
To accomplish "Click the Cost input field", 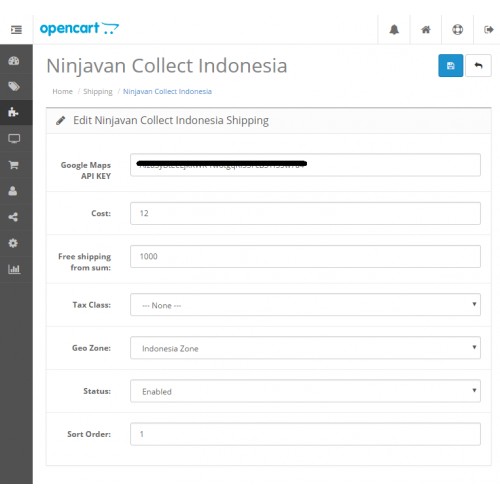I will pos(305,213).
